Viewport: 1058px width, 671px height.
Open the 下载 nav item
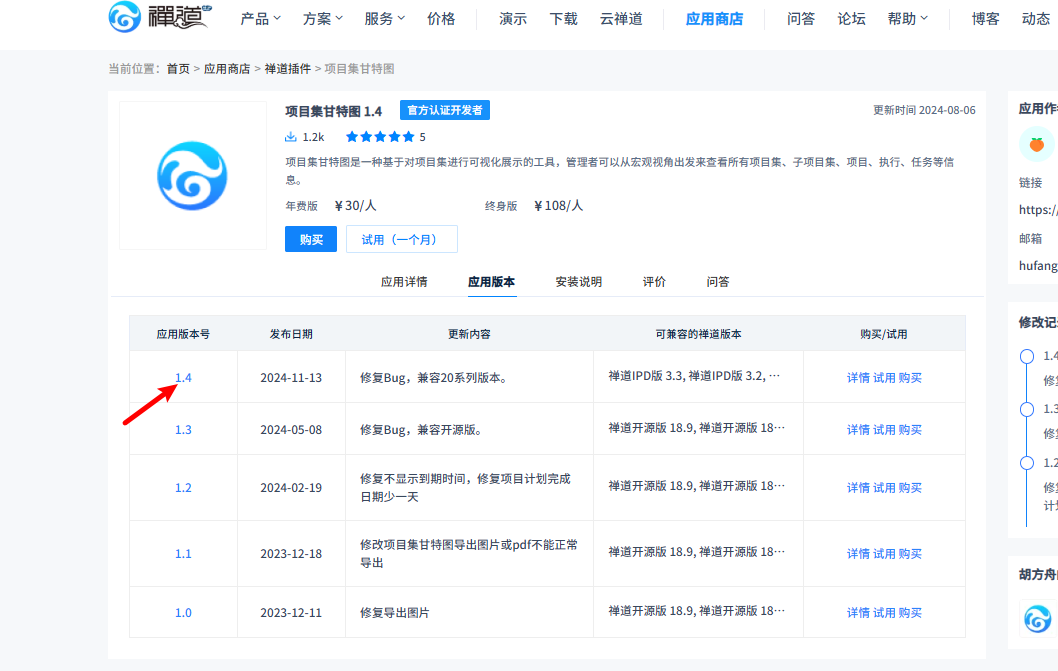pyautogui.click(x=563, y=19)
